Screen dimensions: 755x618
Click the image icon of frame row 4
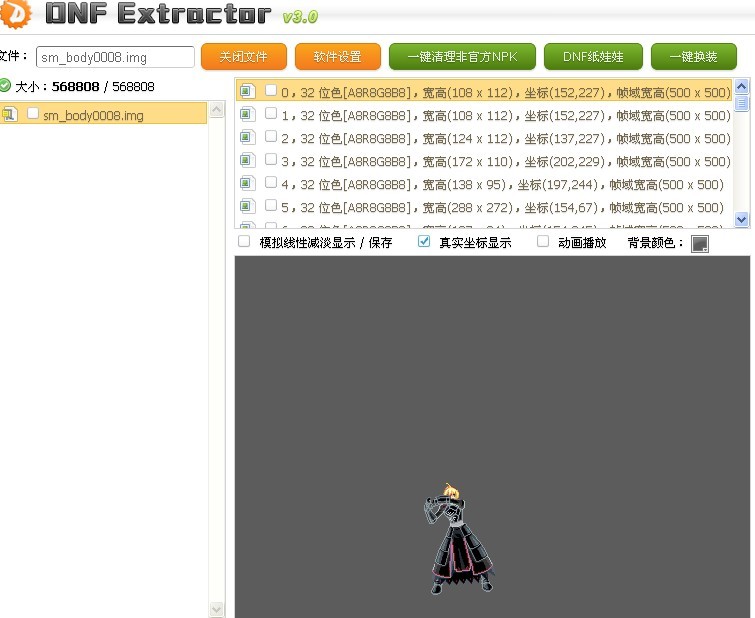click(x=247, y=184)
